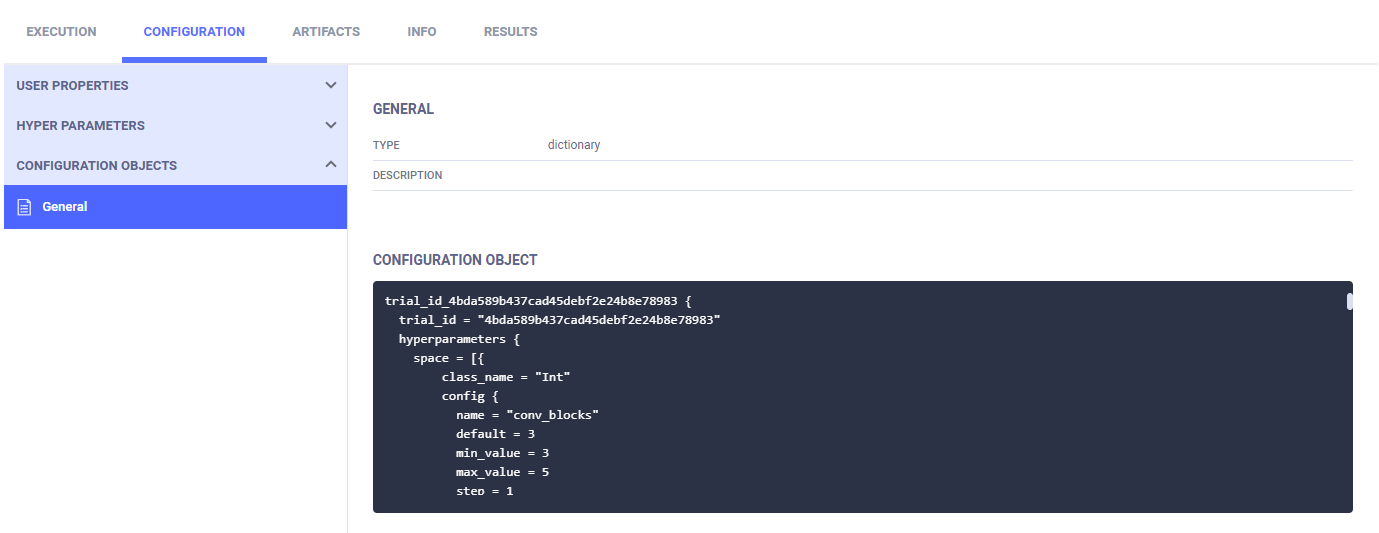Click the Configuration Objects section label
Viewport: 1379px width, 533px height.
(96, 166)
